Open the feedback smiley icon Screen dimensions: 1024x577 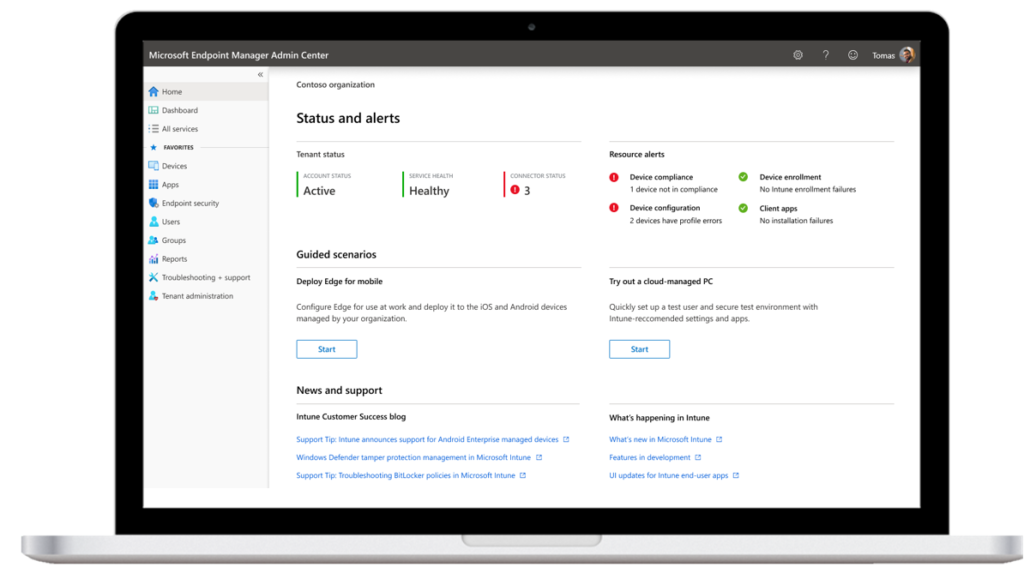click(853, 55)
